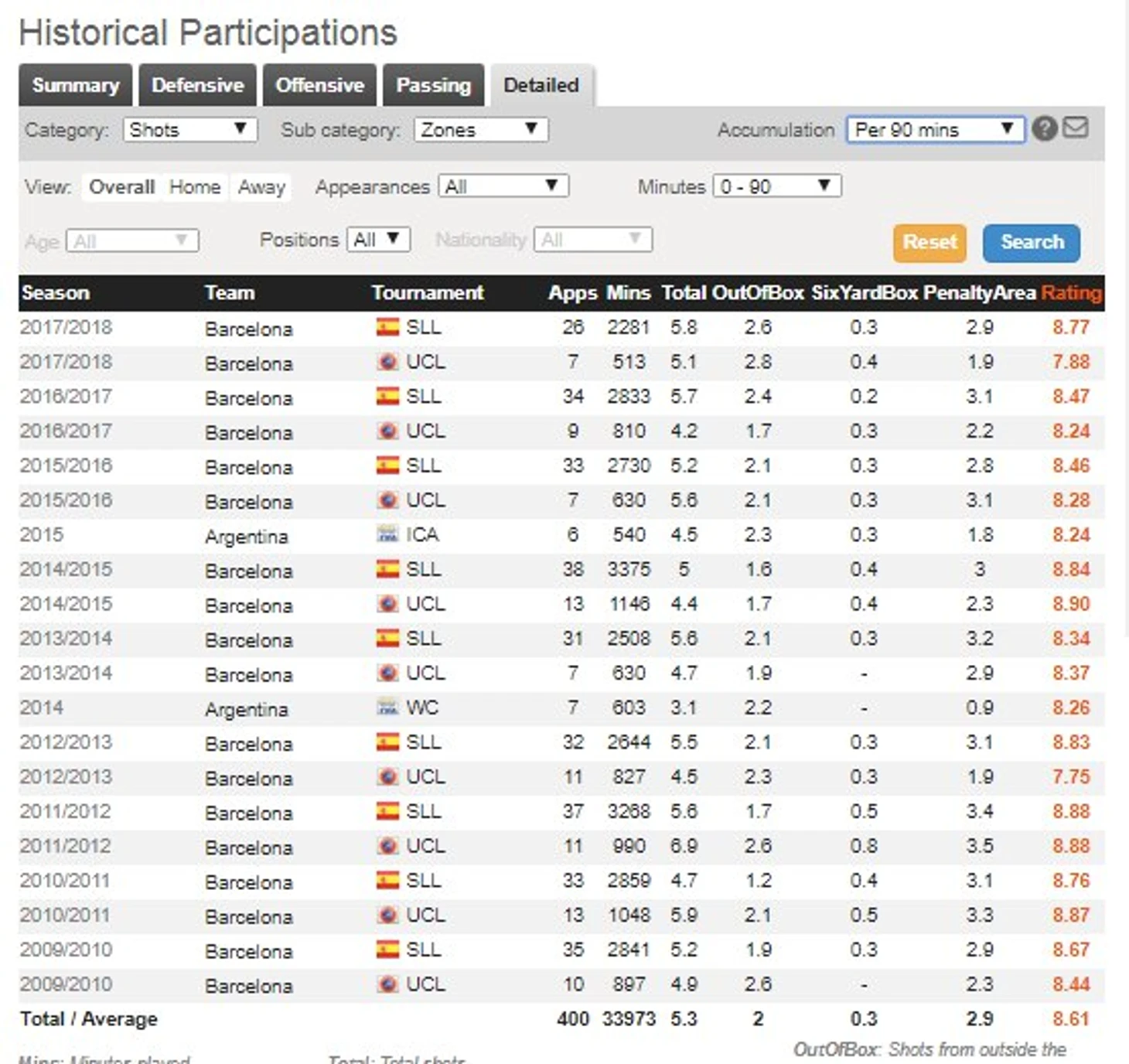Click the Spain flag in 2011/2012 SLL row

(387, 811)
